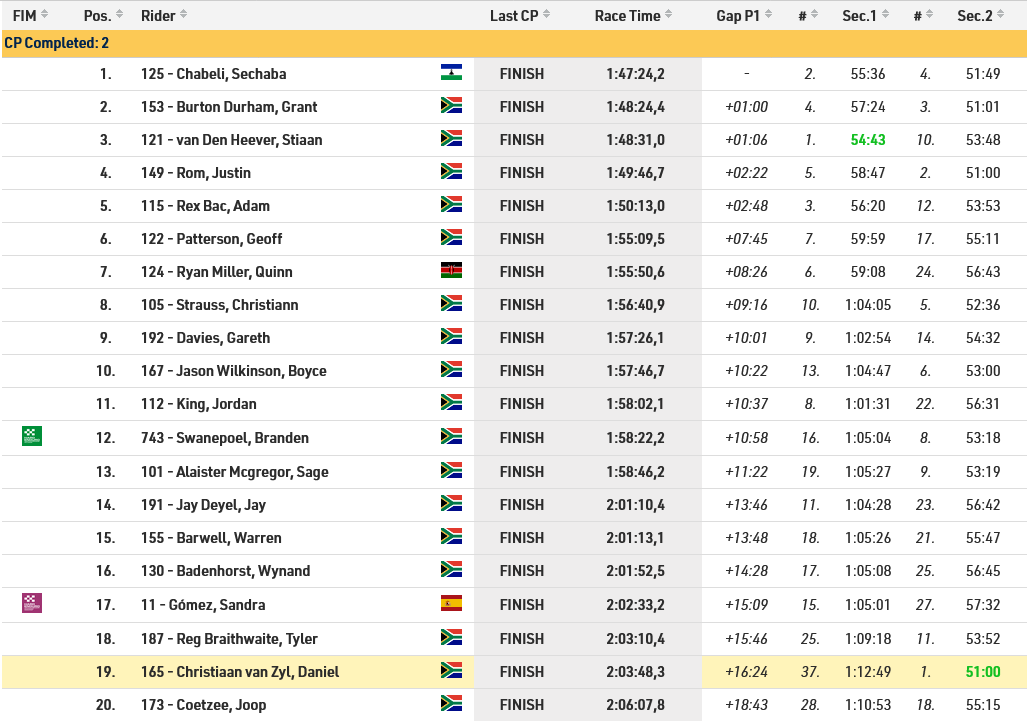The height and width of the screenshot is (721, 1027).
Task: Click the Lesotho flag for Chabeli
Action: click(x=451, y=73)
